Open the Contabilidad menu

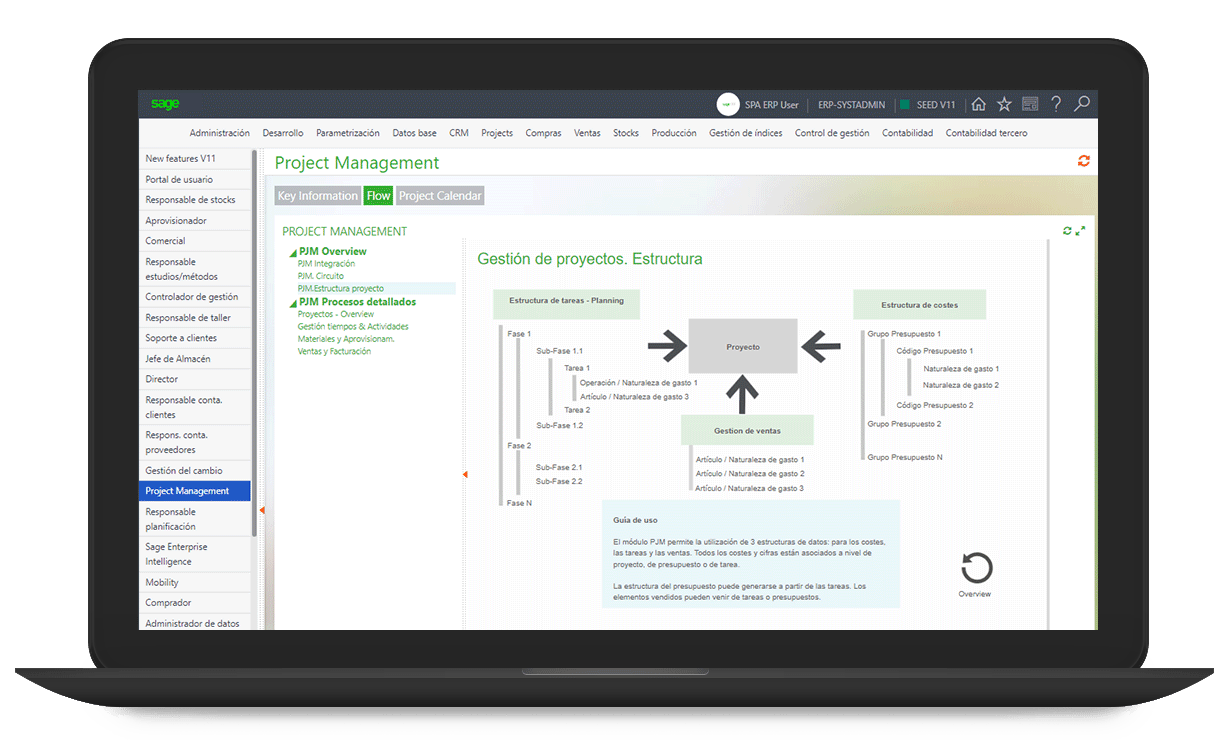pos(907,133)
